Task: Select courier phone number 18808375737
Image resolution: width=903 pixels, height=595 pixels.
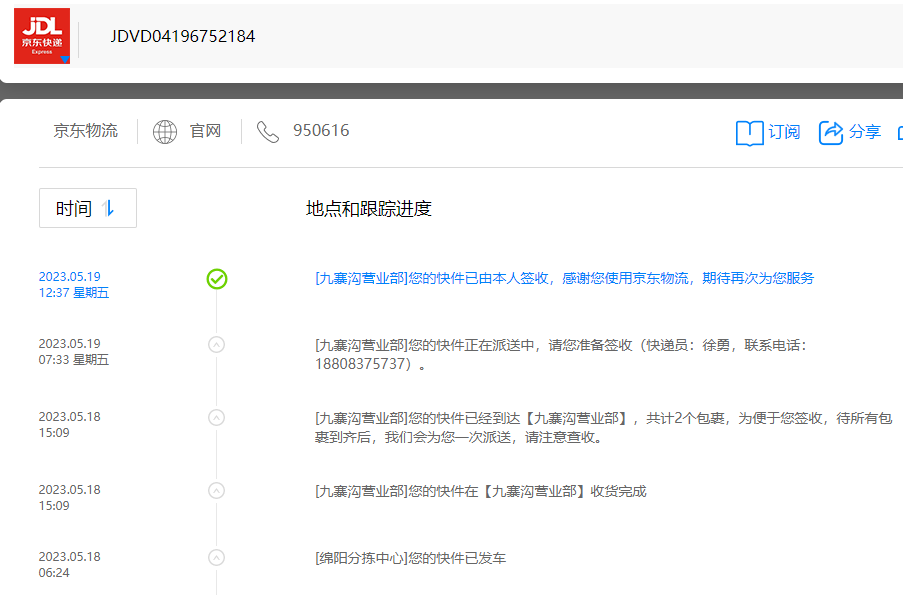Action: (360, 364)
